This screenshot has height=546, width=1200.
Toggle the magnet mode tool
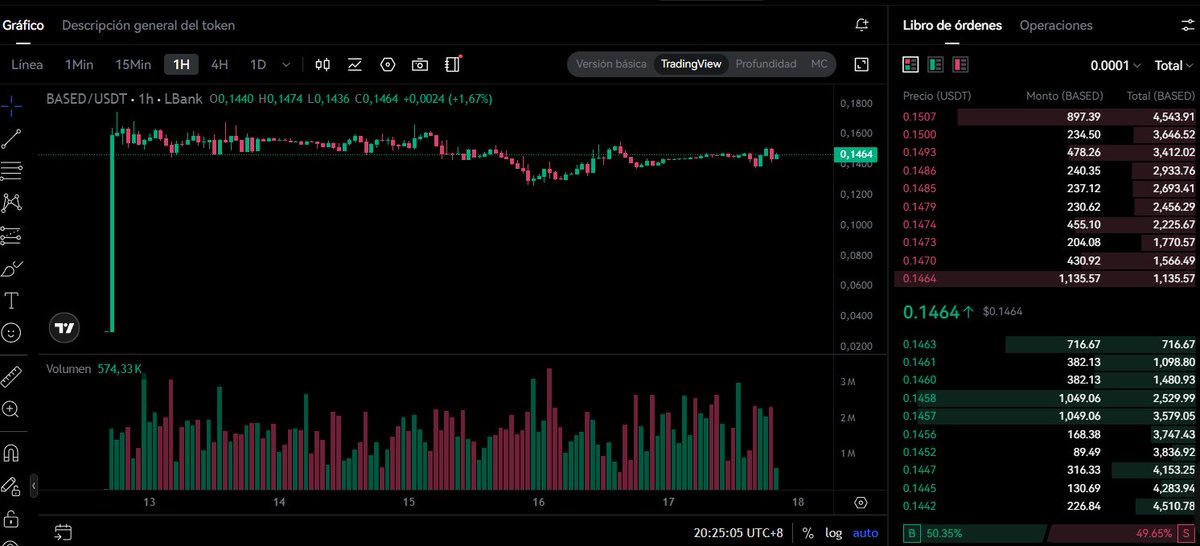12,453
